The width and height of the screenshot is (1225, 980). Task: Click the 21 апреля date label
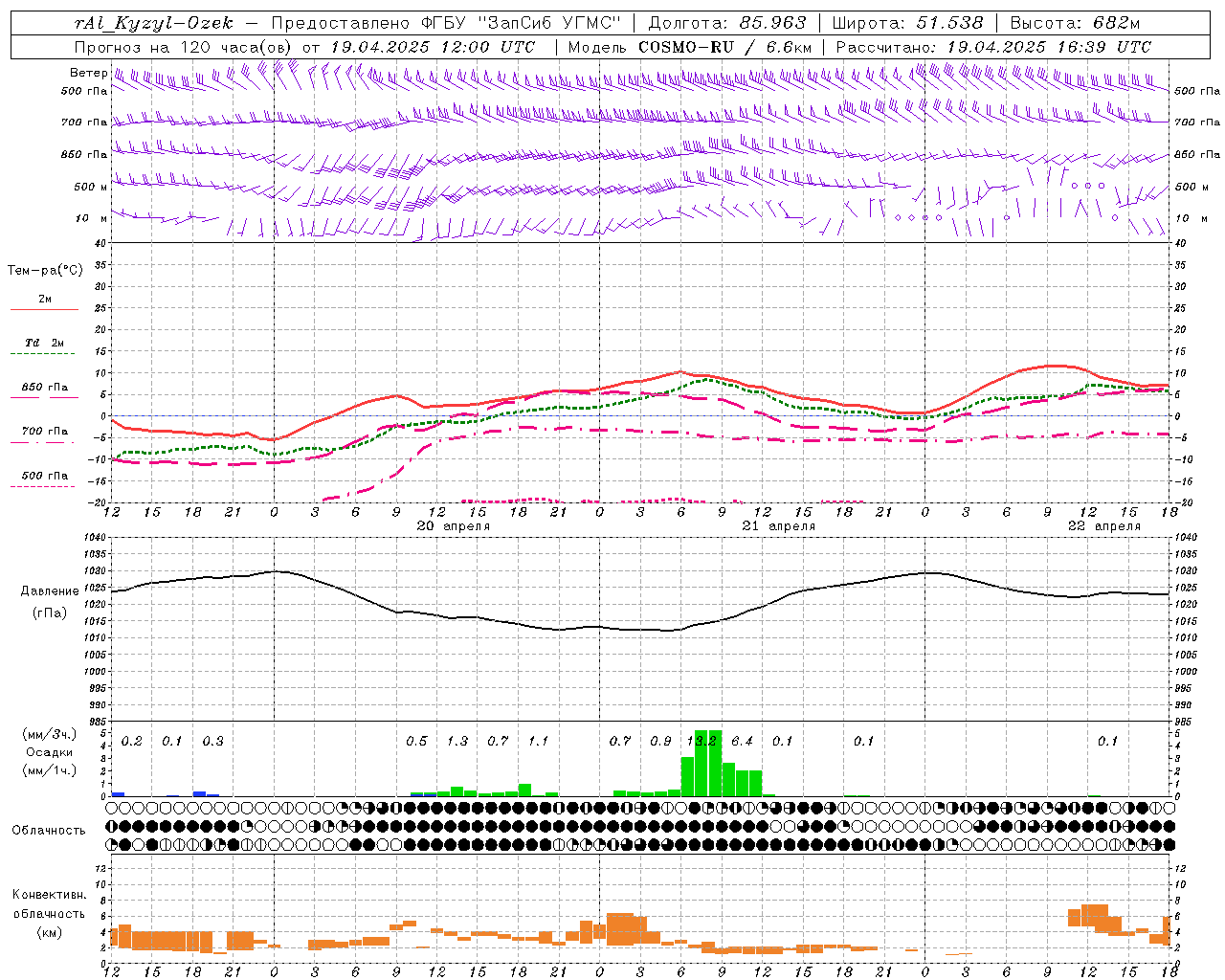[778, 526]
